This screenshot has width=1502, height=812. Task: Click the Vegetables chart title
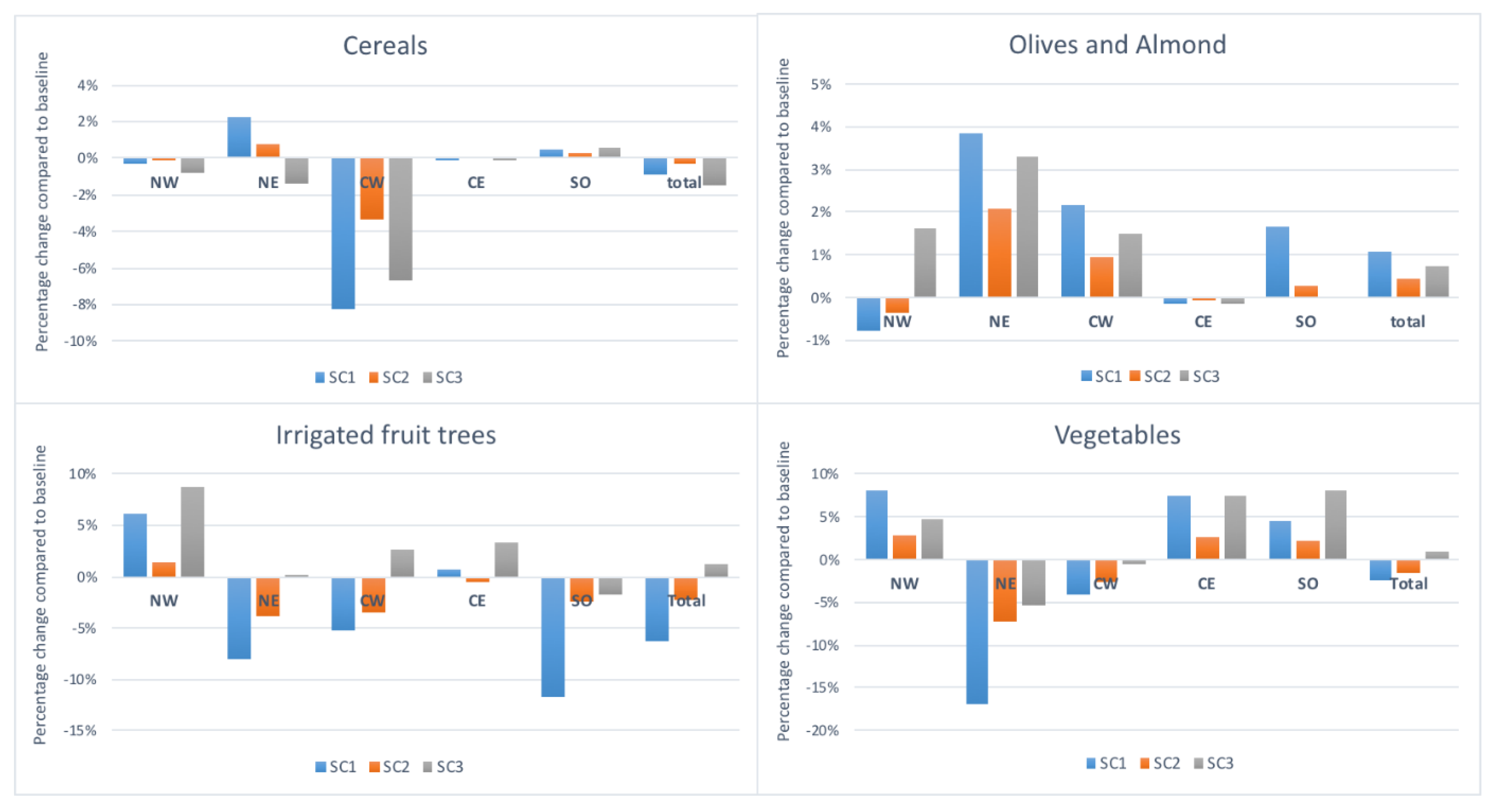(x=1117, y=435)
